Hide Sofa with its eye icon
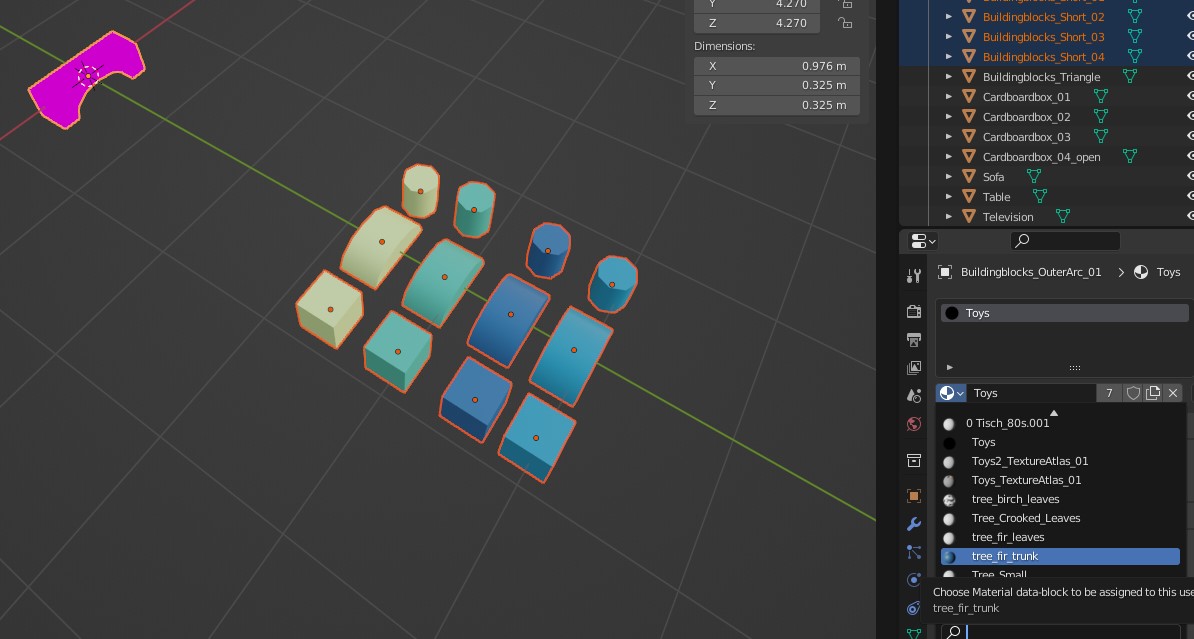 tap(1190, 177)
